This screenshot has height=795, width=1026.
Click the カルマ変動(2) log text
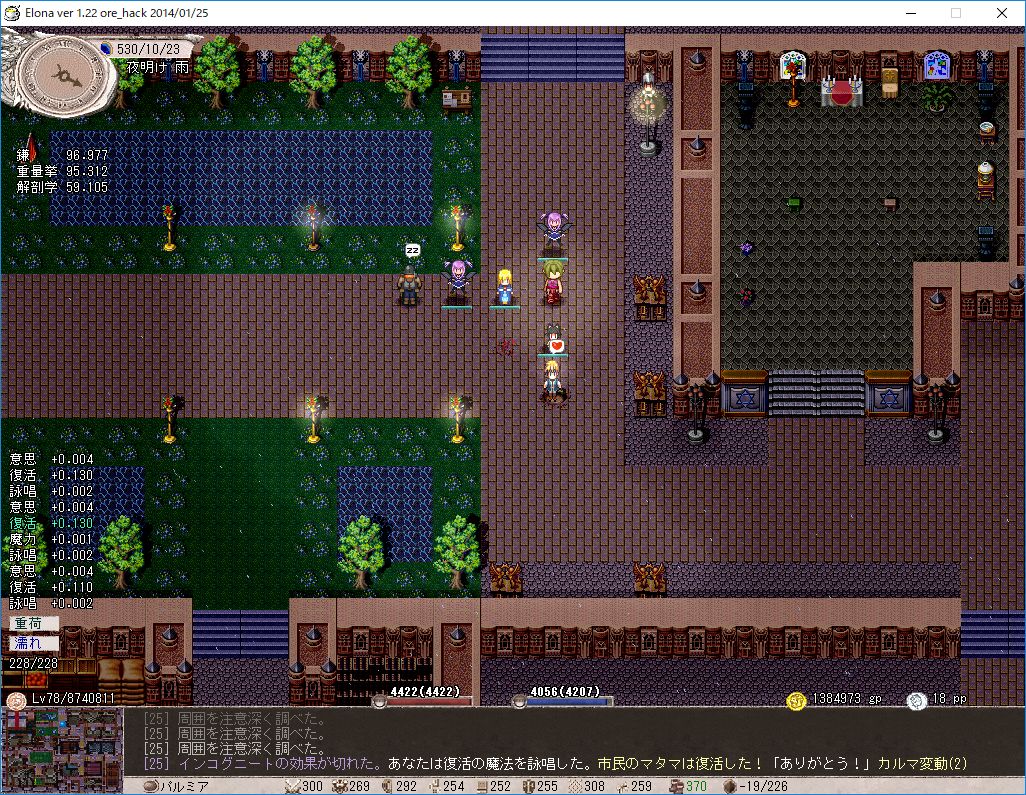[922, 764]
